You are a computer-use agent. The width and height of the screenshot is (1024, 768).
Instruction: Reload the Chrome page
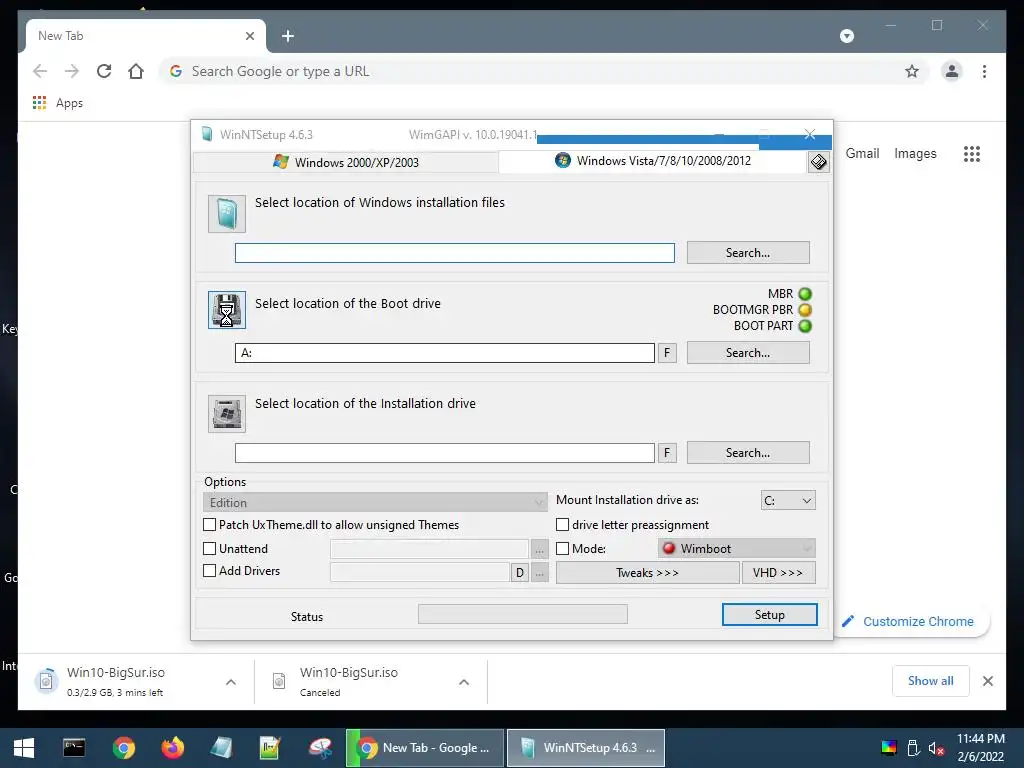coord(104,71)
